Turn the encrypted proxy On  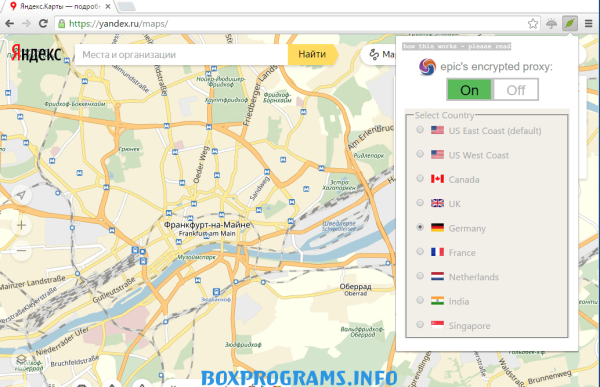click(x=470, y=90)
